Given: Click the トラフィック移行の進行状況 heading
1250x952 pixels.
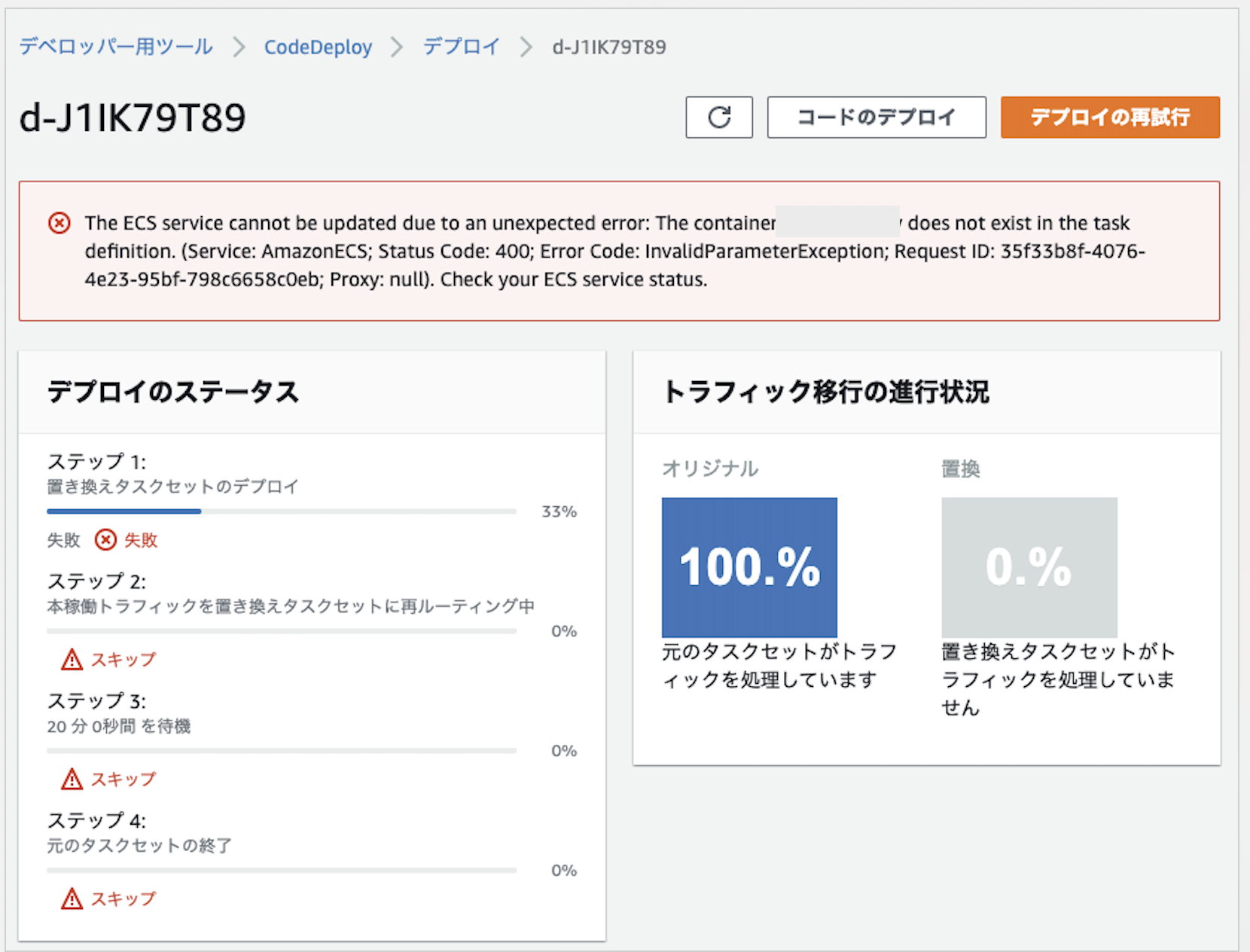Looking at the screenshot, I should click(826, 392).
